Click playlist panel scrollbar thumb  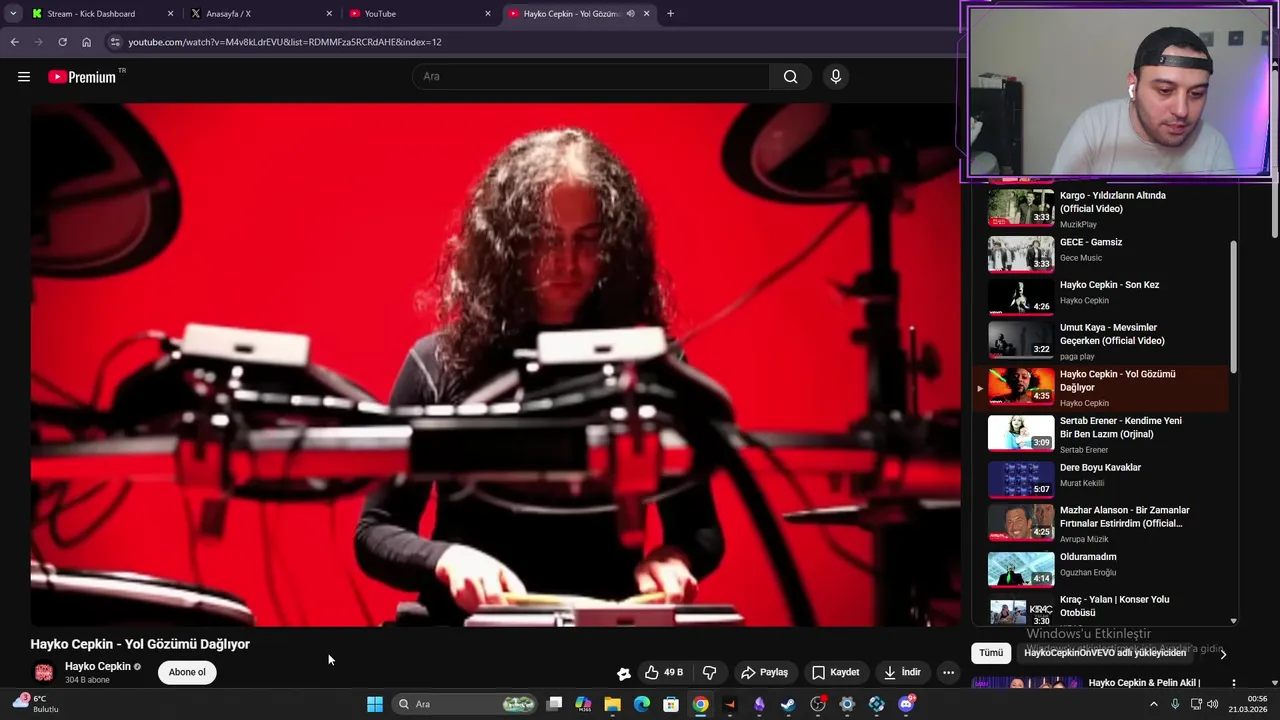[1233, 307]
